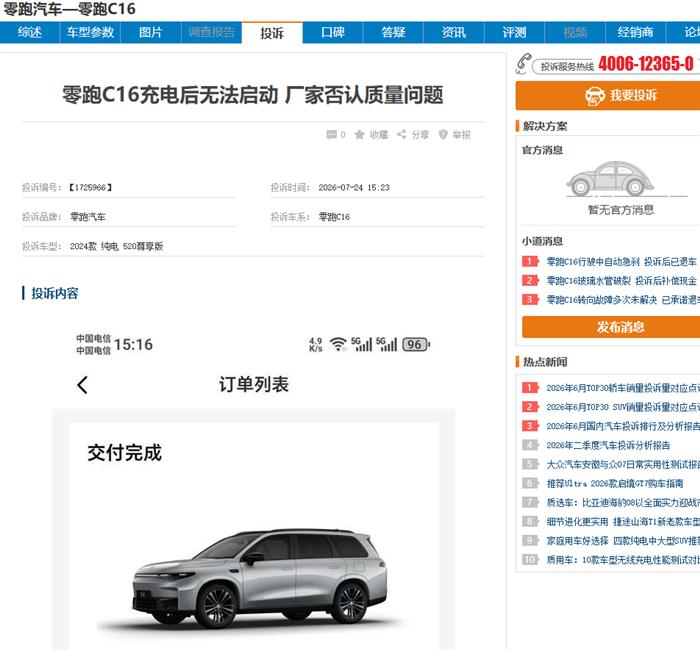The width and height of the screenshot is (700, 650).
Task: Open news 2026年二季度汽车投诉分析报告
Action: (608, 446)
